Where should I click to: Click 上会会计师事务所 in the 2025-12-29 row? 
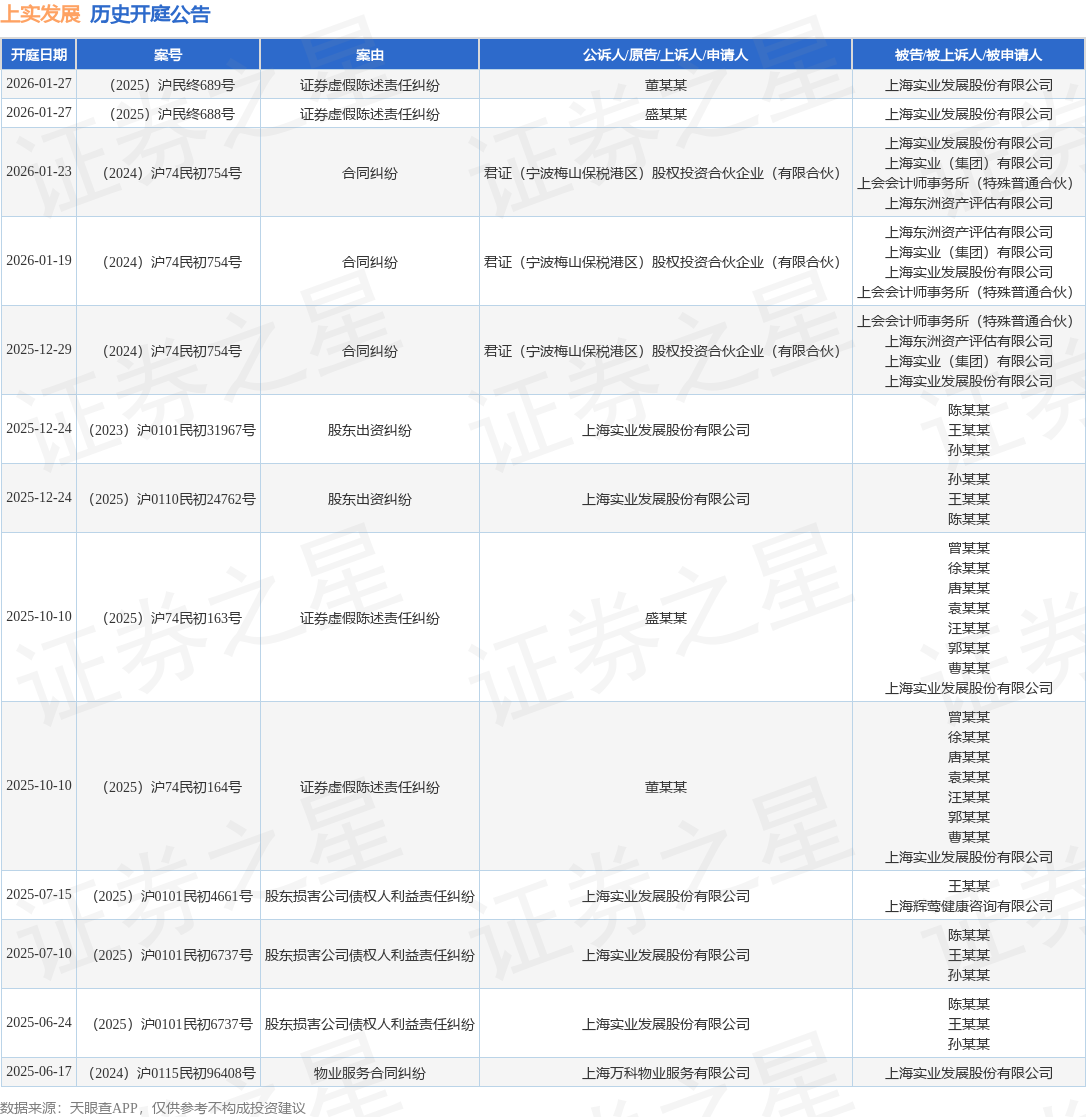point(968,321)
